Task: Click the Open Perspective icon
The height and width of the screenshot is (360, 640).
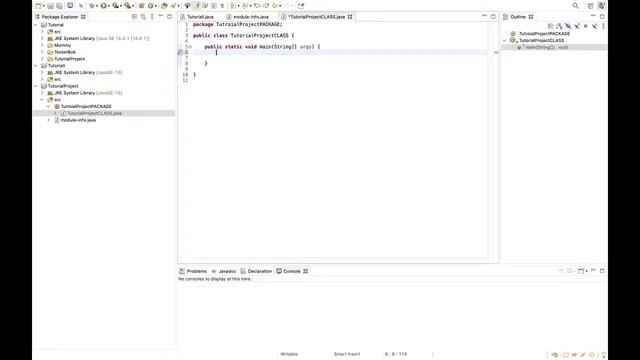Action: pyautogui.click(x=591, y=6)
